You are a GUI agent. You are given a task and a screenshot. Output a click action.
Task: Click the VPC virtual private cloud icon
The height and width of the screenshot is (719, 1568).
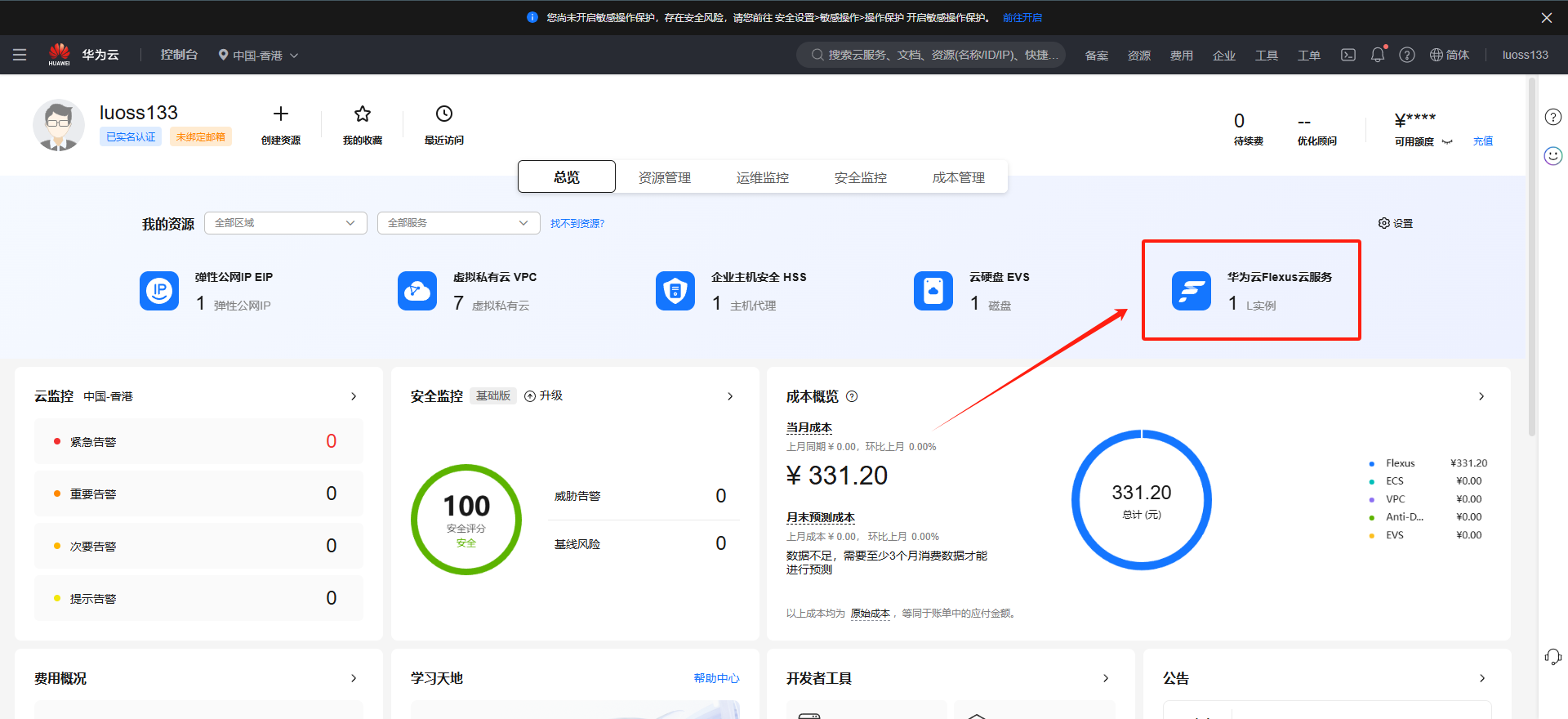tap(417, 291)
